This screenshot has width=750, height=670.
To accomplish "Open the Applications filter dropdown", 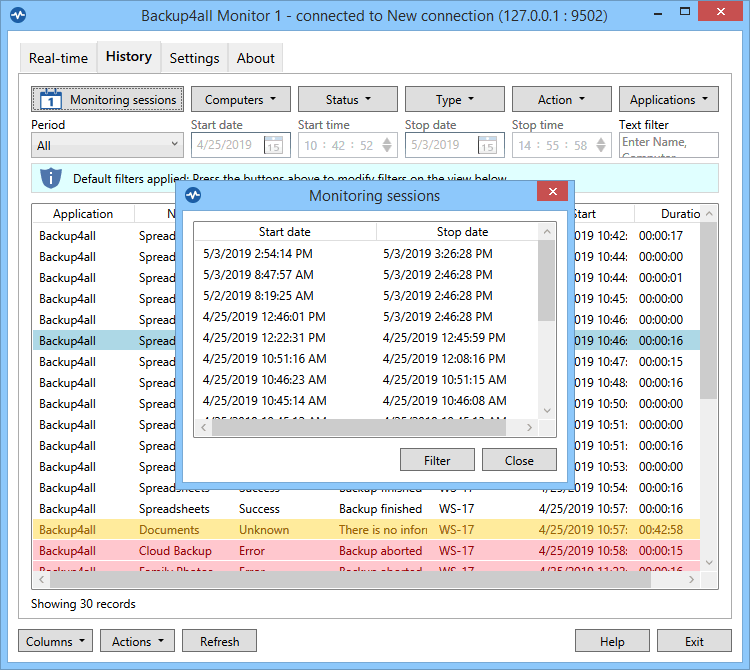I will coord(668,99).
